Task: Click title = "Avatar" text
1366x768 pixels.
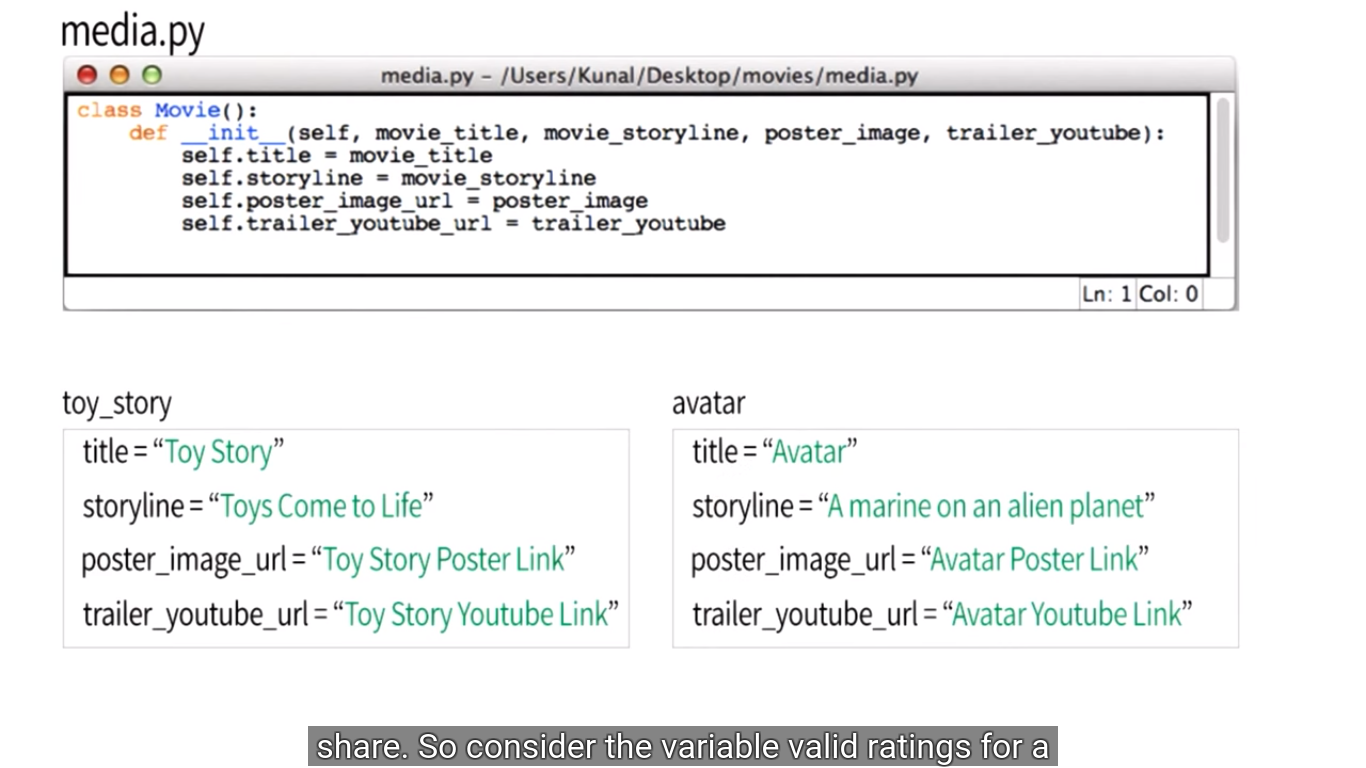Action: click(x=775, y=452)
